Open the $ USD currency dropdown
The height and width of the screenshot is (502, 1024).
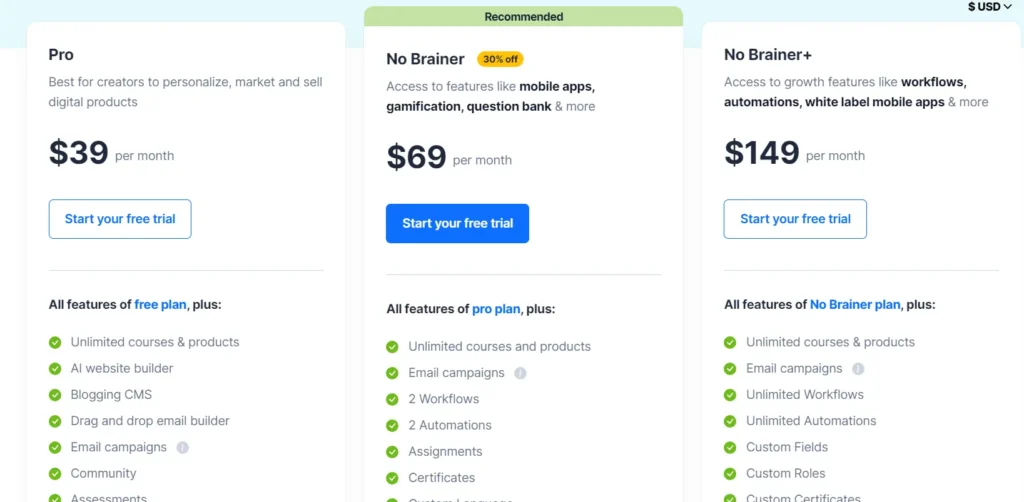[x=989, y=7]
